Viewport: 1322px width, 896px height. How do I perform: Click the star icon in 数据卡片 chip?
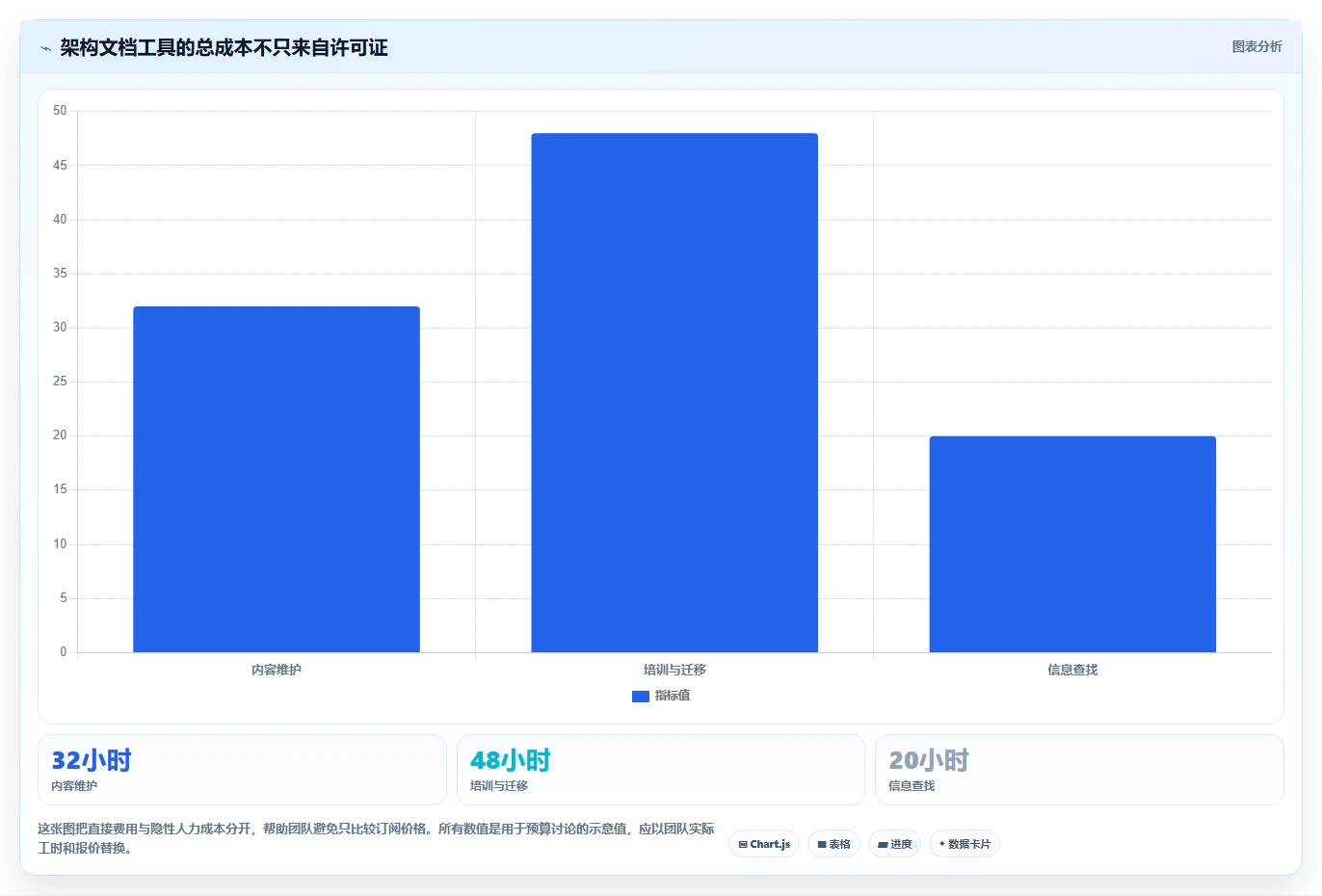(941, 844)
